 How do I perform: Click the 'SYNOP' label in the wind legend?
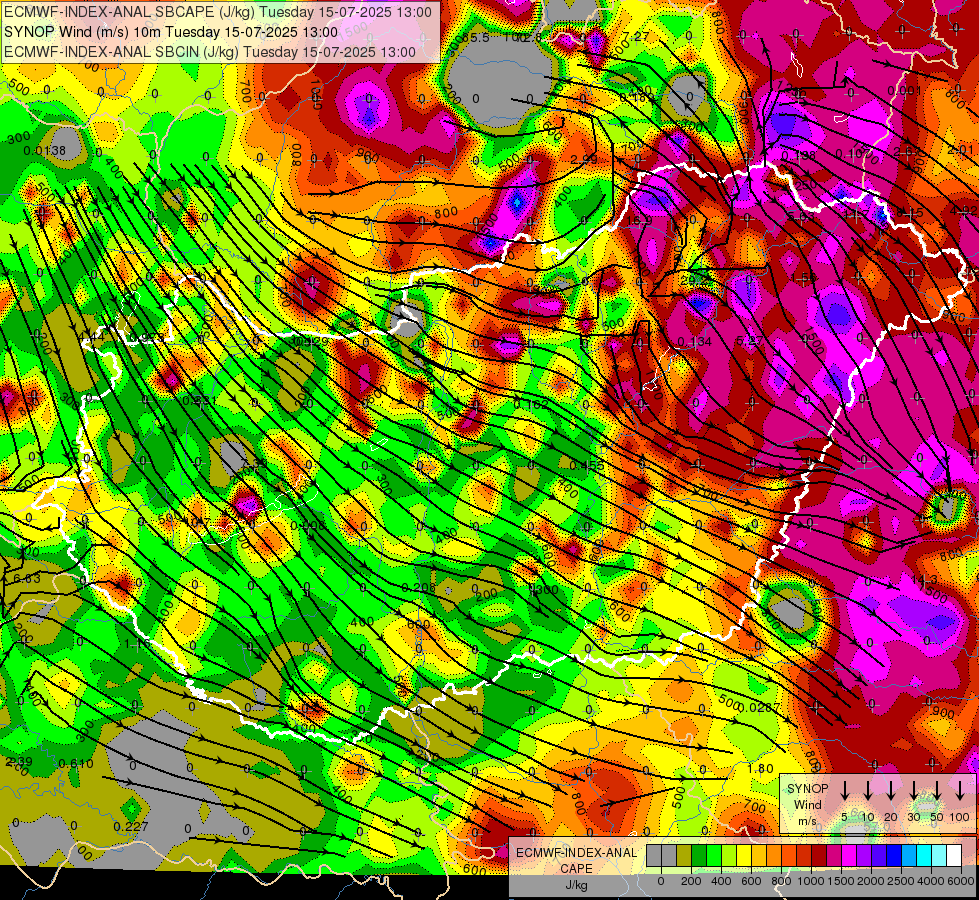(807, 789)
